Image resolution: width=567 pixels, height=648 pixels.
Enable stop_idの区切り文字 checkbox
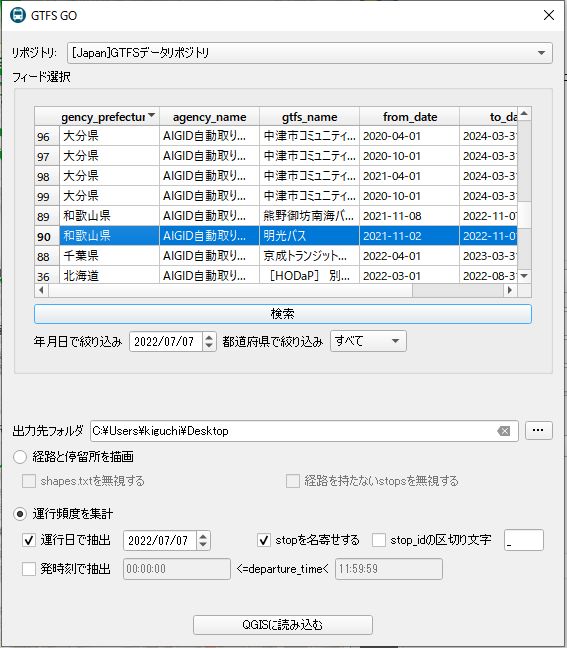[x=379, y=540]
